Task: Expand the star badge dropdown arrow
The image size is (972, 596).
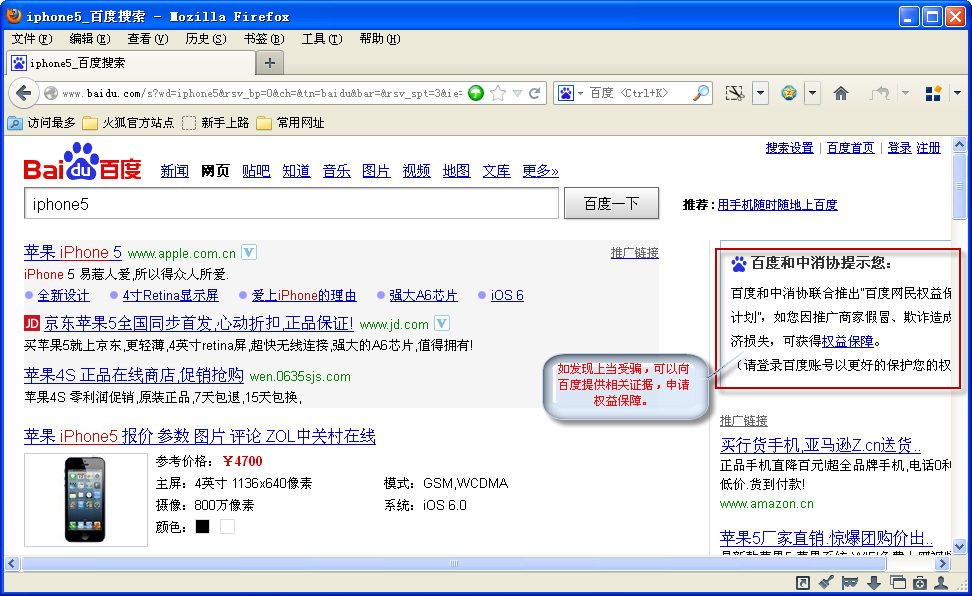Action: coord(813,94)
